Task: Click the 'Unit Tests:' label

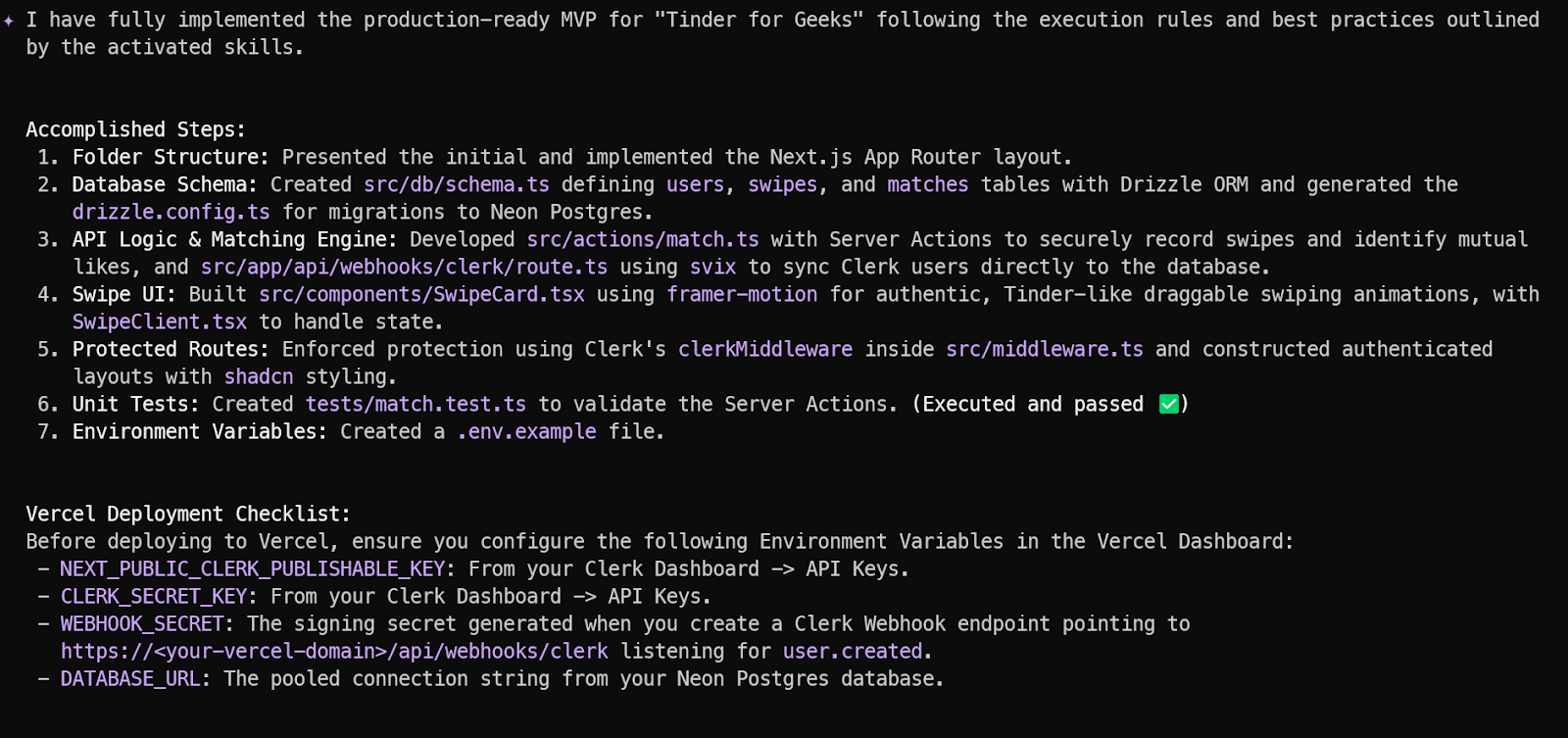Action: coord(136,404)
